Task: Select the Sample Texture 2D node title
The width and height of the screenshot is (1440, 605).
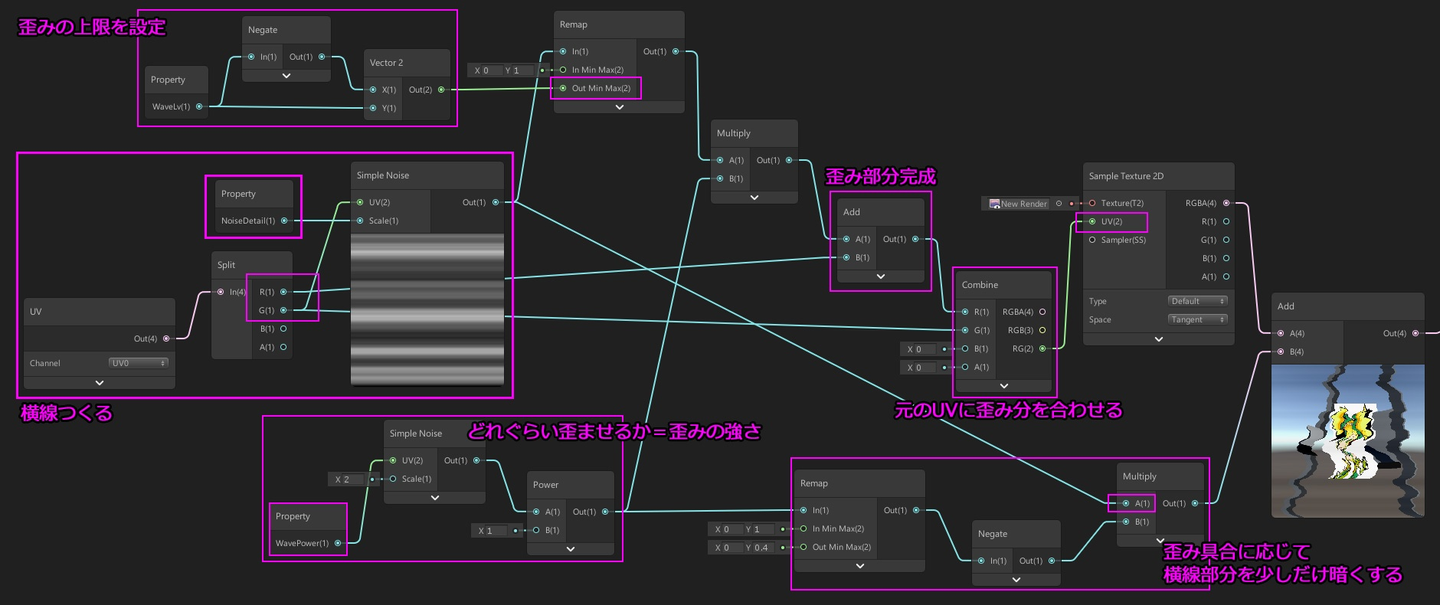Action: pyautogui.click(x=1126, y=176)
